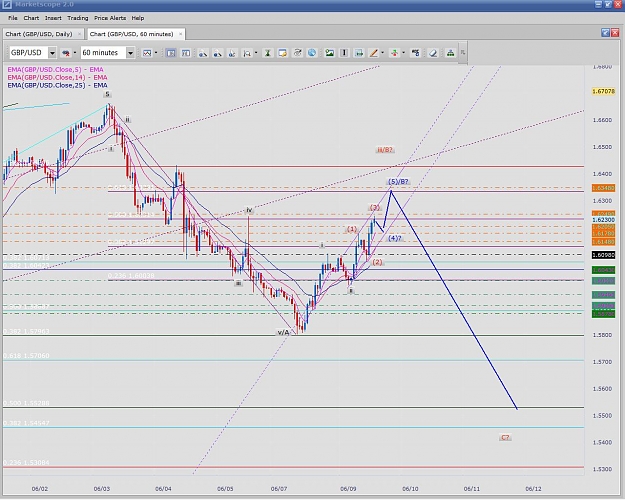Image resolution: width=625 pixels, height=500 pixels.
Task: Click the globe icon in toolbar
Action: [x=312, y=53]
